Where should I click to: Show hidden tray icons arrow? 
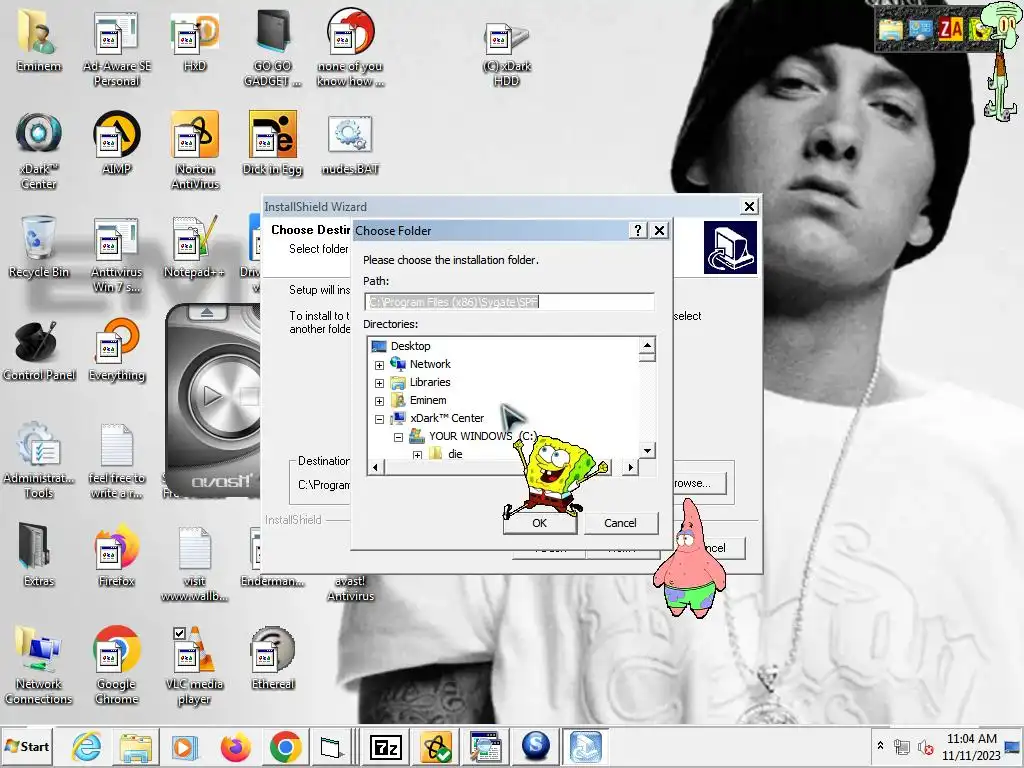880,745
